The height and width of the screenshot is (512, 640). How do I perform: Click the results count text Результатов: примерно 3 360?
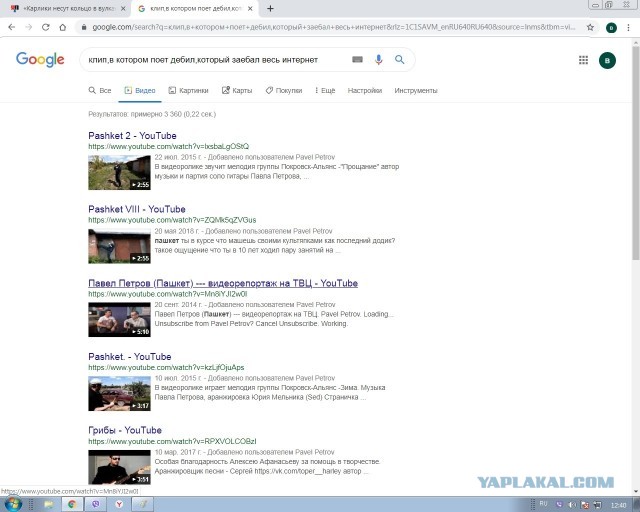(x=152, y=114)
